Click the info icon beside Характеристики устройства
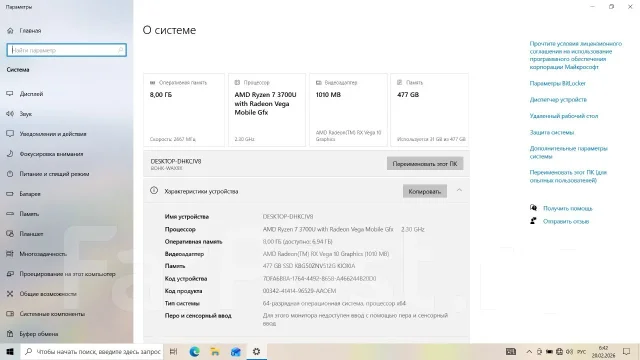Viewport: 640px width, 360px height. pos(154,191)
